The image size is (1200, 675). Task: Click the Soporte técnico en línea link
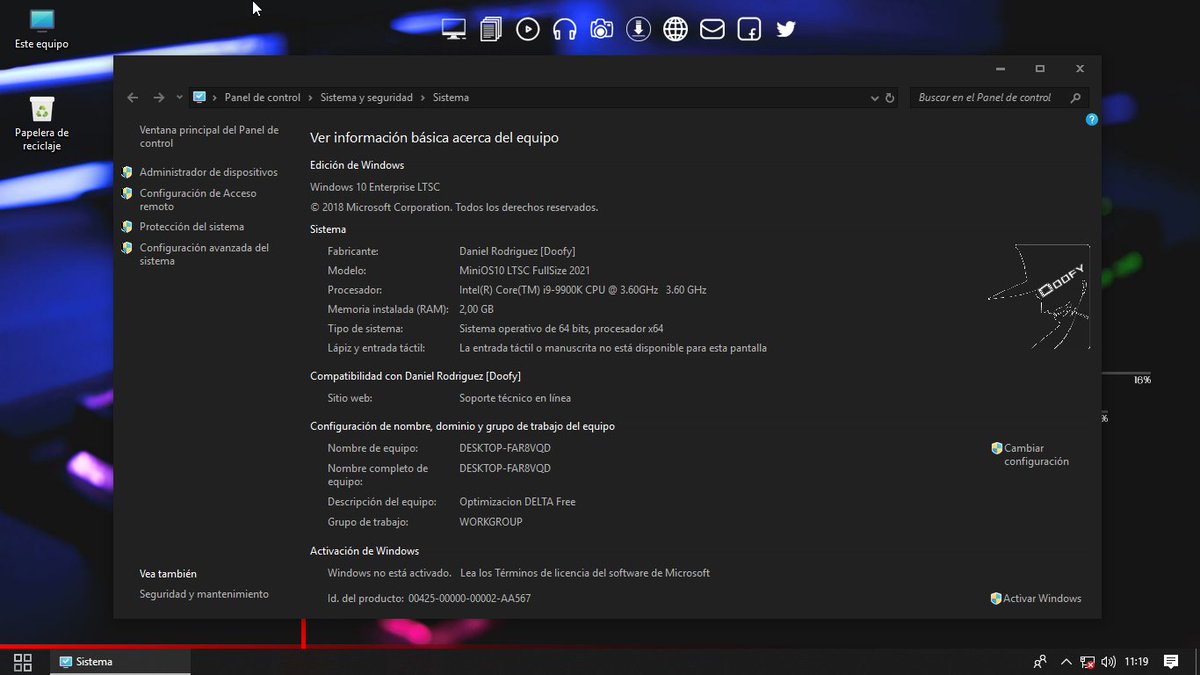click(x=515, y=398)
